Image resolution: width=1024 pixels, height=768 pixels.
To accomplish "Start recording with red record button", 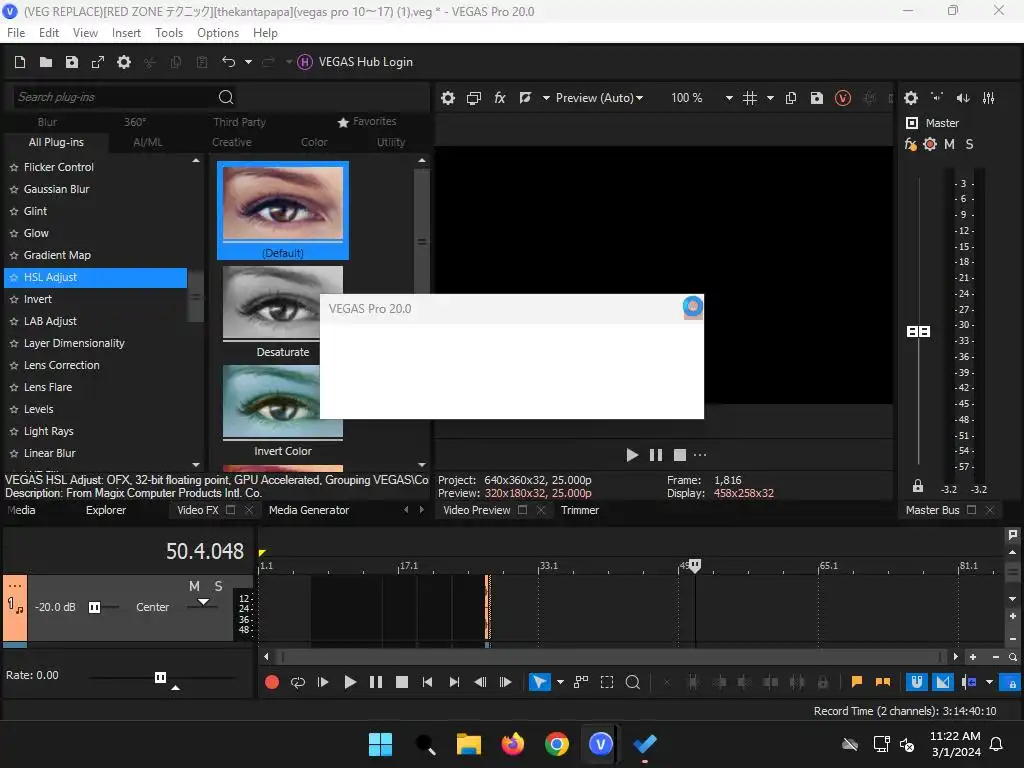I will click(272, 682).
